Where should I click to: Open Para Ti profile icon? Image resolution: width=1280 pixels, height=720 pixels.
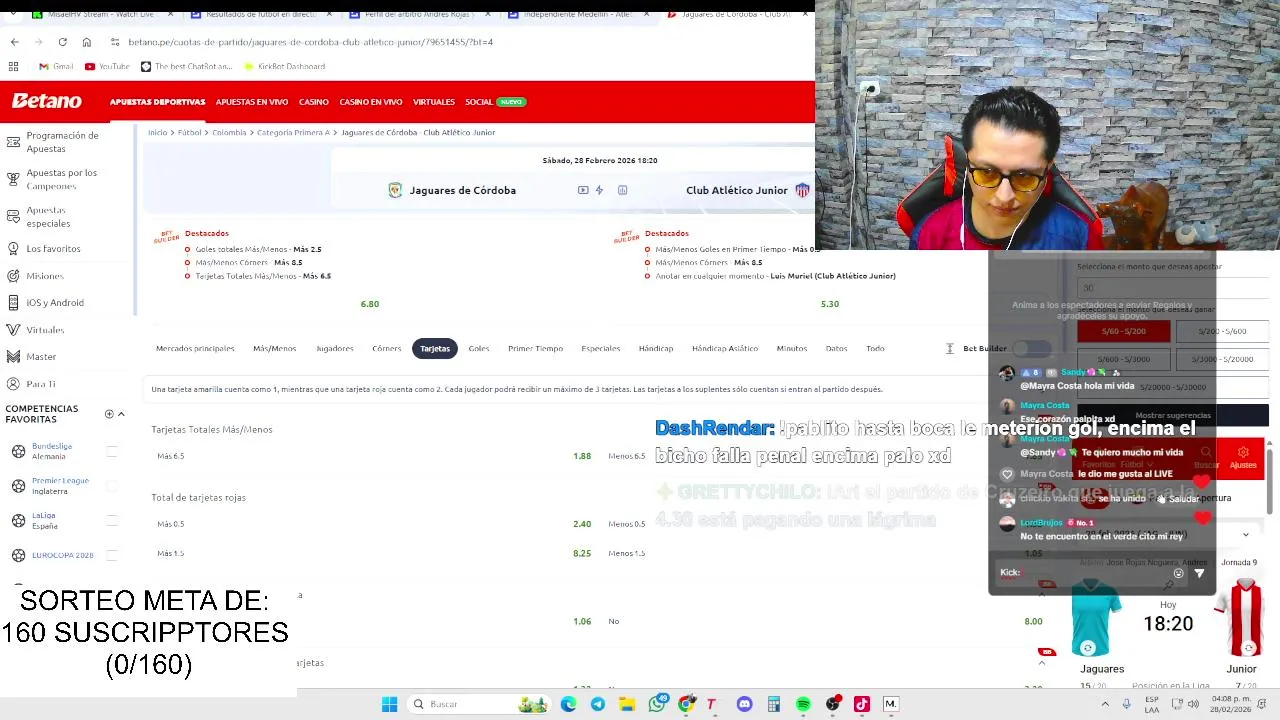(x=13, y=384)
